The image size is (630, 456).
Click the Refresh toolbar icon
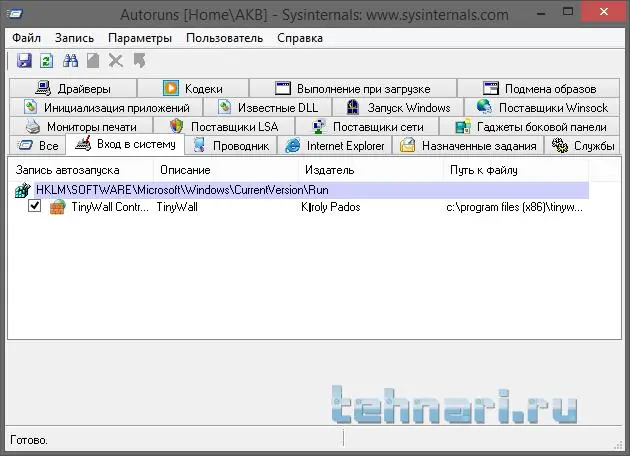click(47, 61)
